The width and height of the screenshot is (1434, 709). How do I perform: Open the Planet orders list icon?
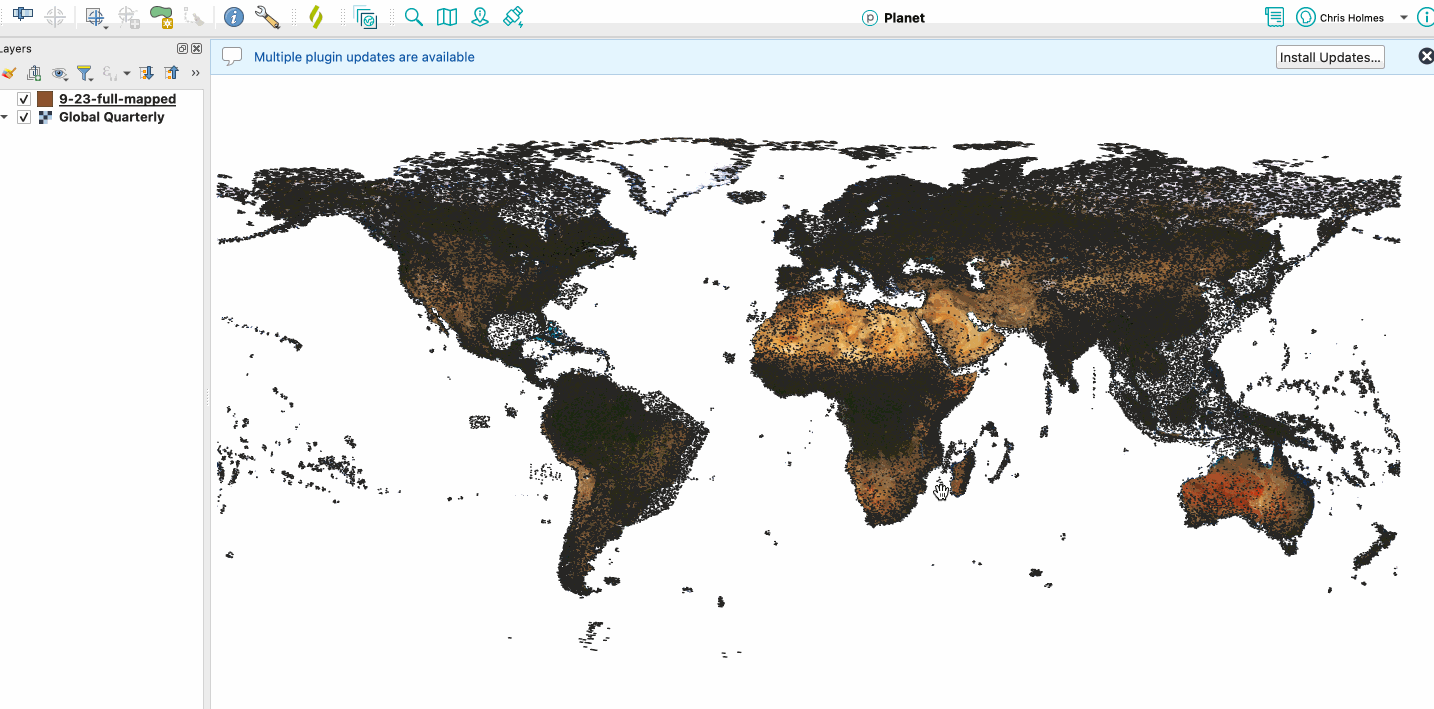(x=1274, y=17)
